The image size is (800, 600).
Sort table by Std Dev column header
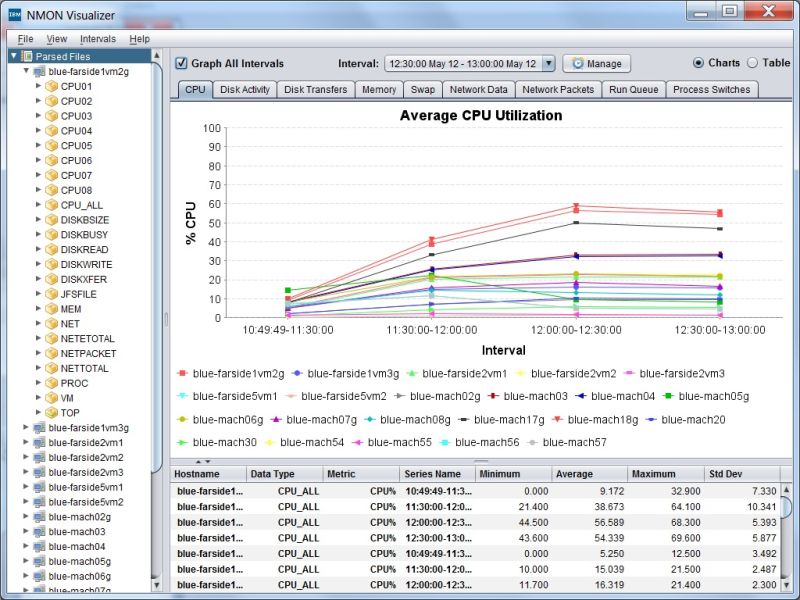(x=742, y=473)
